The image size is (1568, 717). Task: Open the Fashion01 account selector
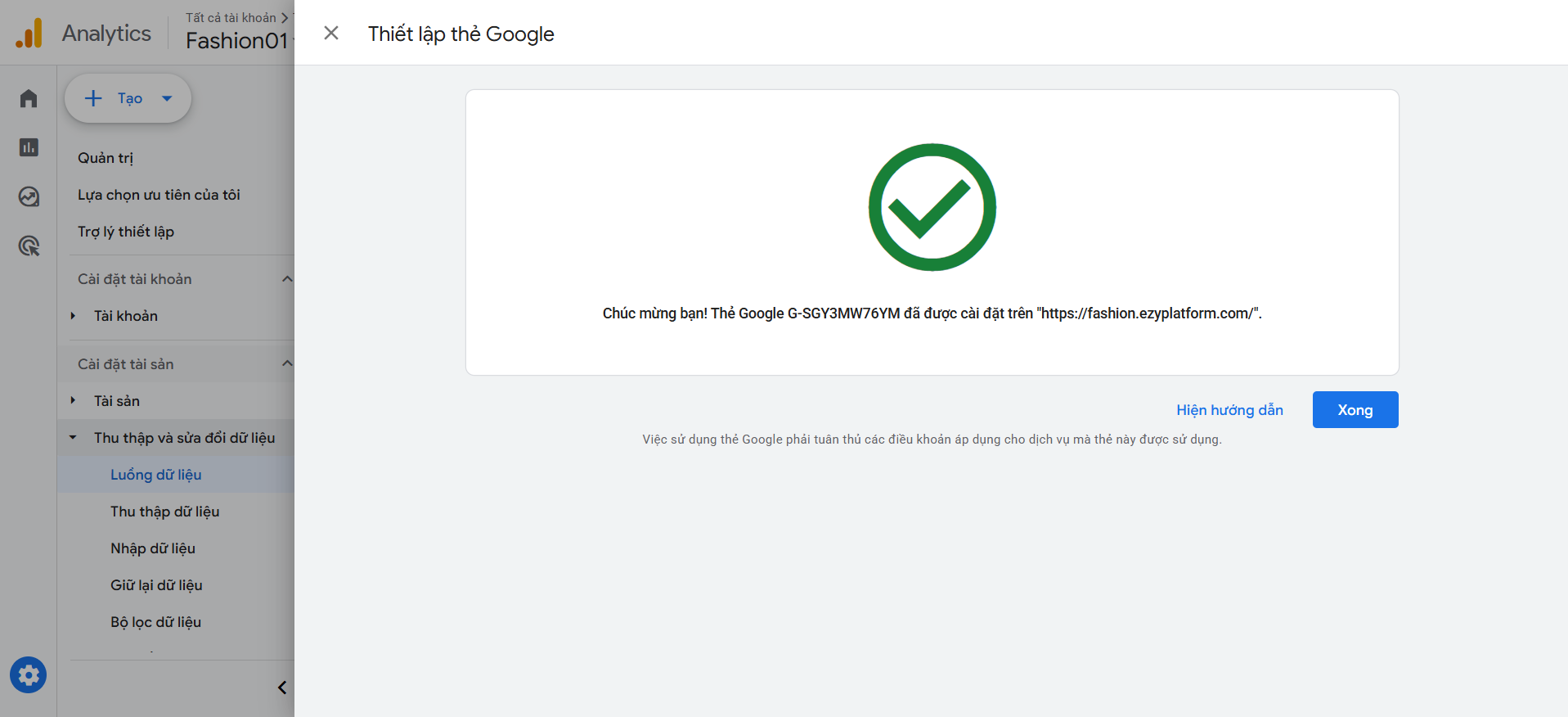point(237,40)
